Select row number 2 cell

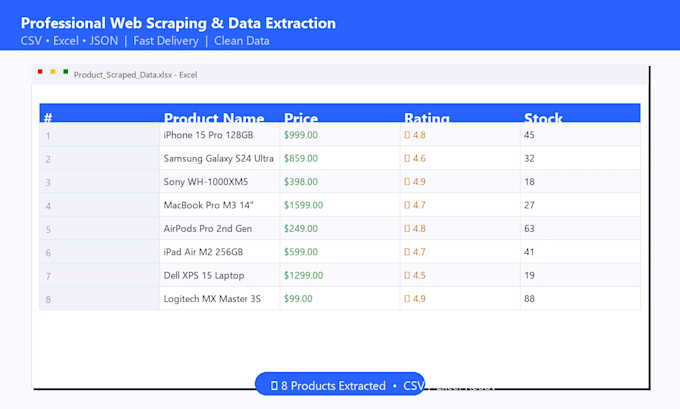point(99,158)
